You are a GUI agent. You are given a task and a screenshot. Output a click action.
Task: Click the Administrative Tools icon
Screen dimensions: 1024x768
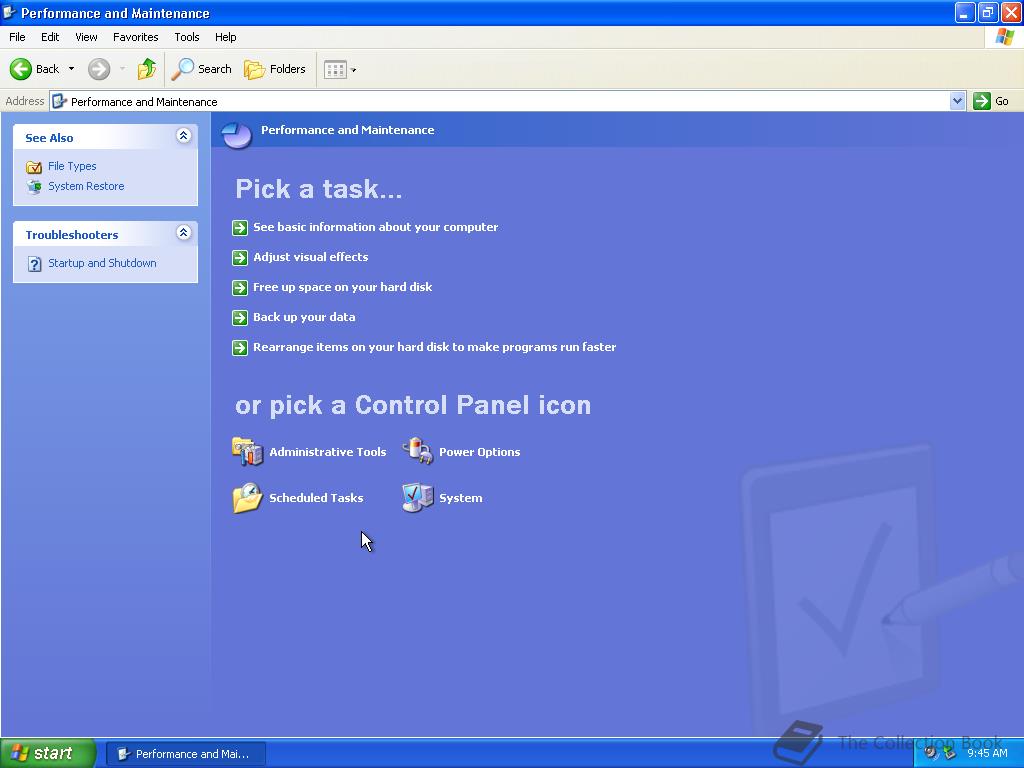[x=247, y=451]
